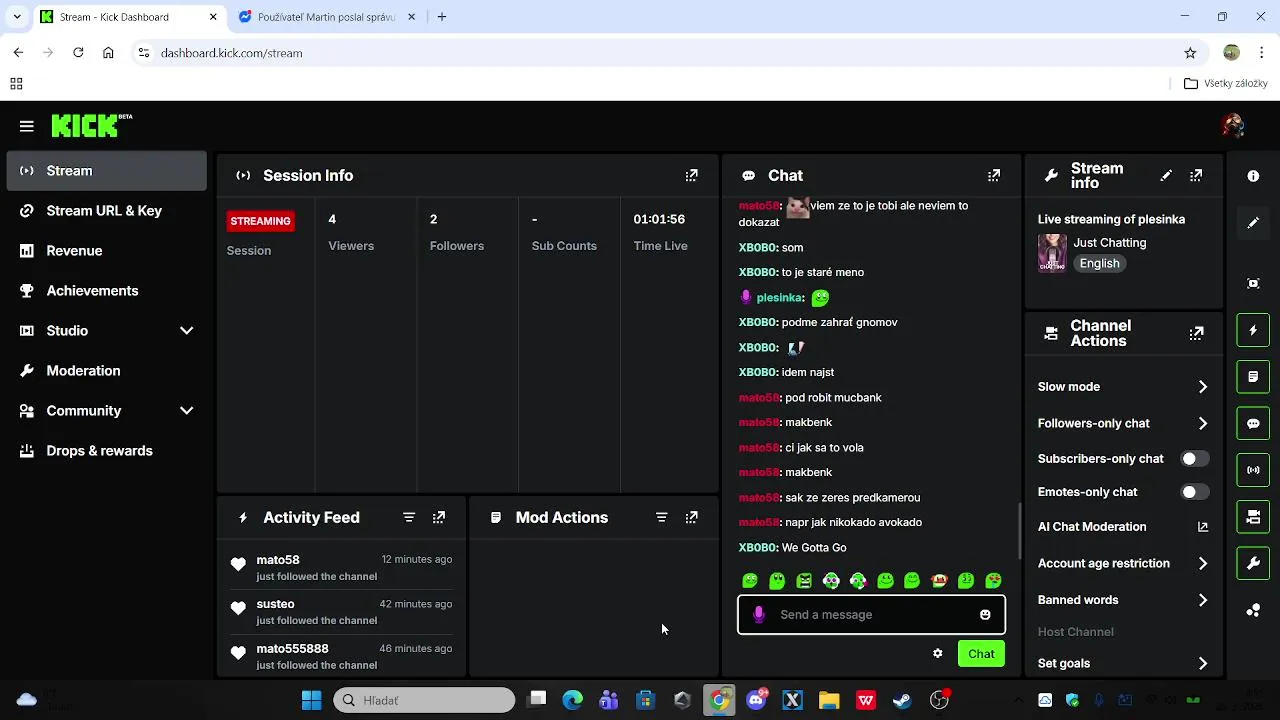The image size is (1280, 720).
Task: Switch to the Používateľ Martin browser tab
Action: coord(326,17)
